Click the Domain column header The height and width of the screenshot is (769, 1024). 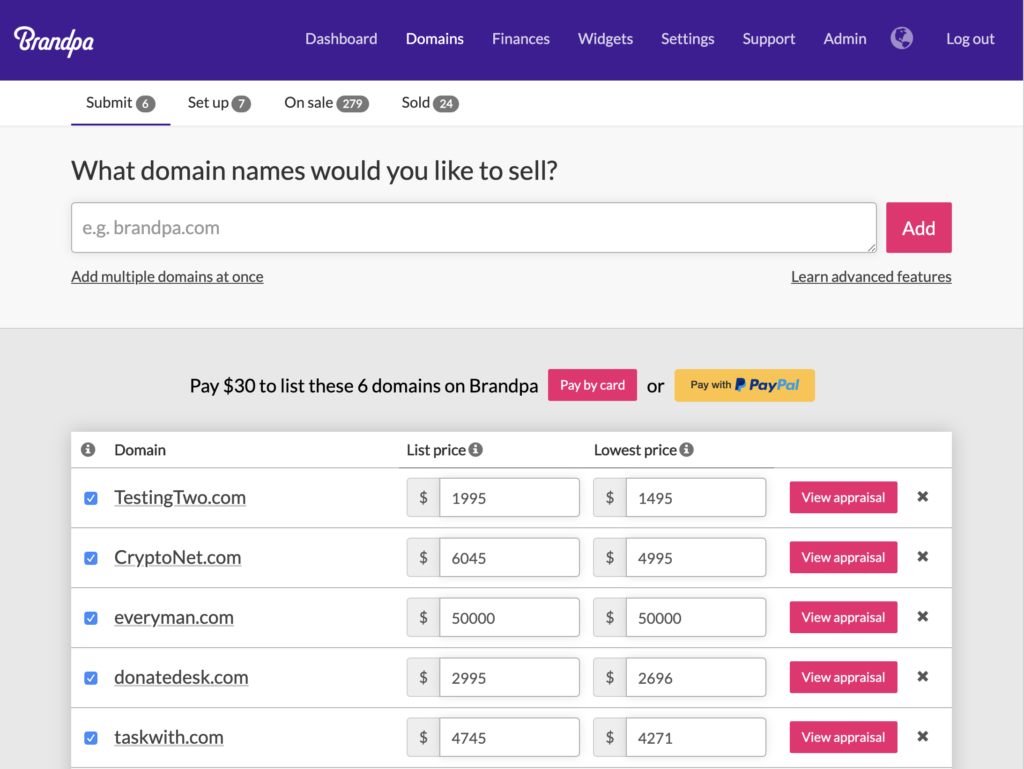[x=140, y=450]
